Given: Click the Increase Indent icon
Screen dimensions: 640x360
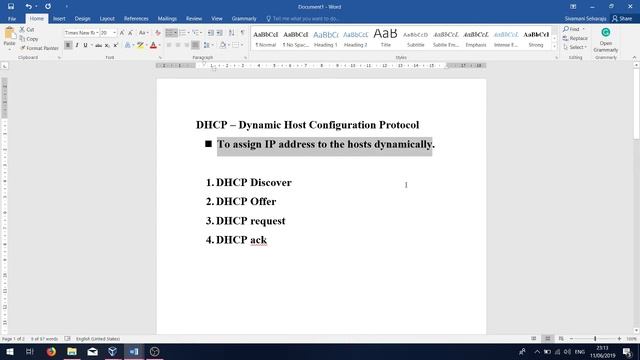Looking at the screenshot, I should coord(220,33).
